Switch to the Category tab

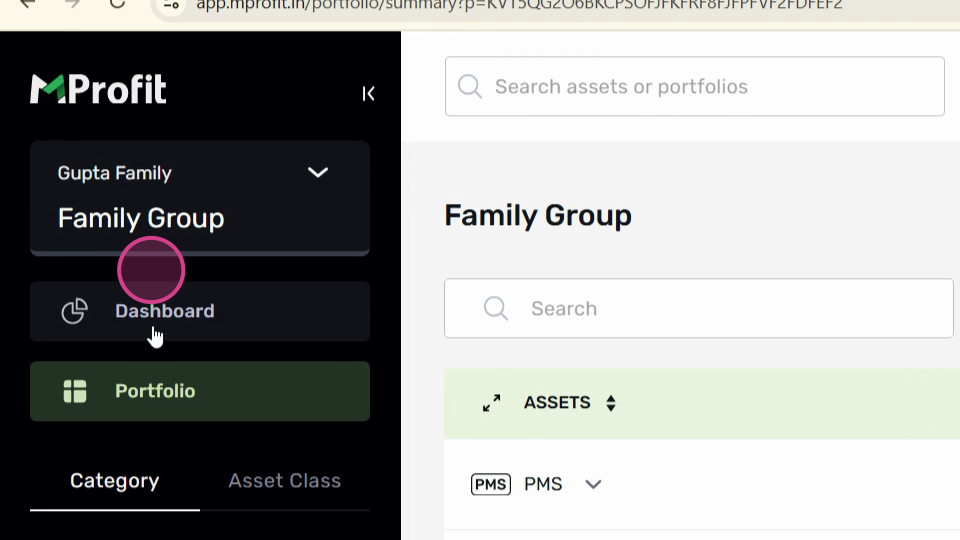[114, 481]
